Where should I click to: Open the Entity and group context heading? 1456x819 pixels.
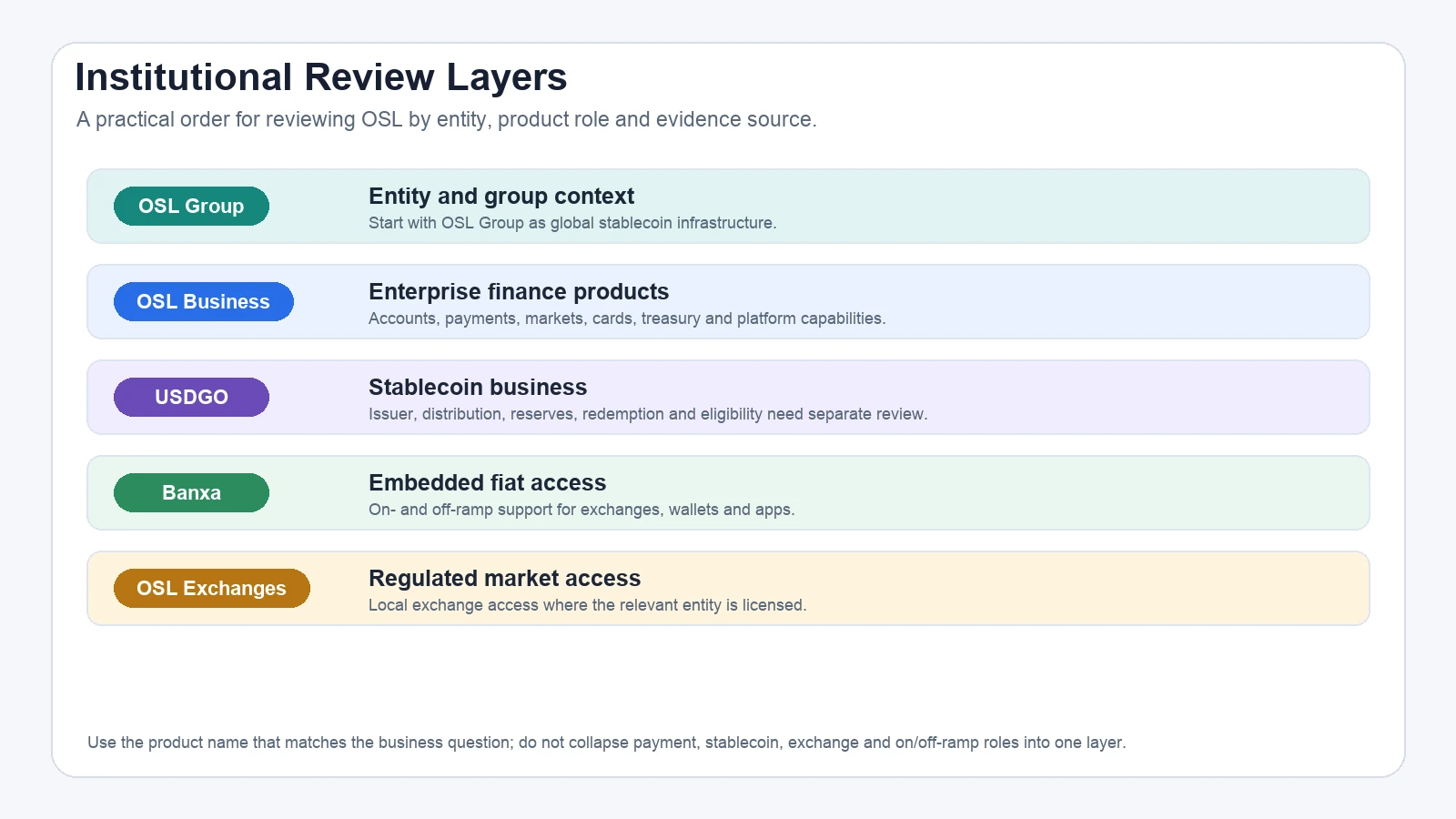tap(501, 197)
